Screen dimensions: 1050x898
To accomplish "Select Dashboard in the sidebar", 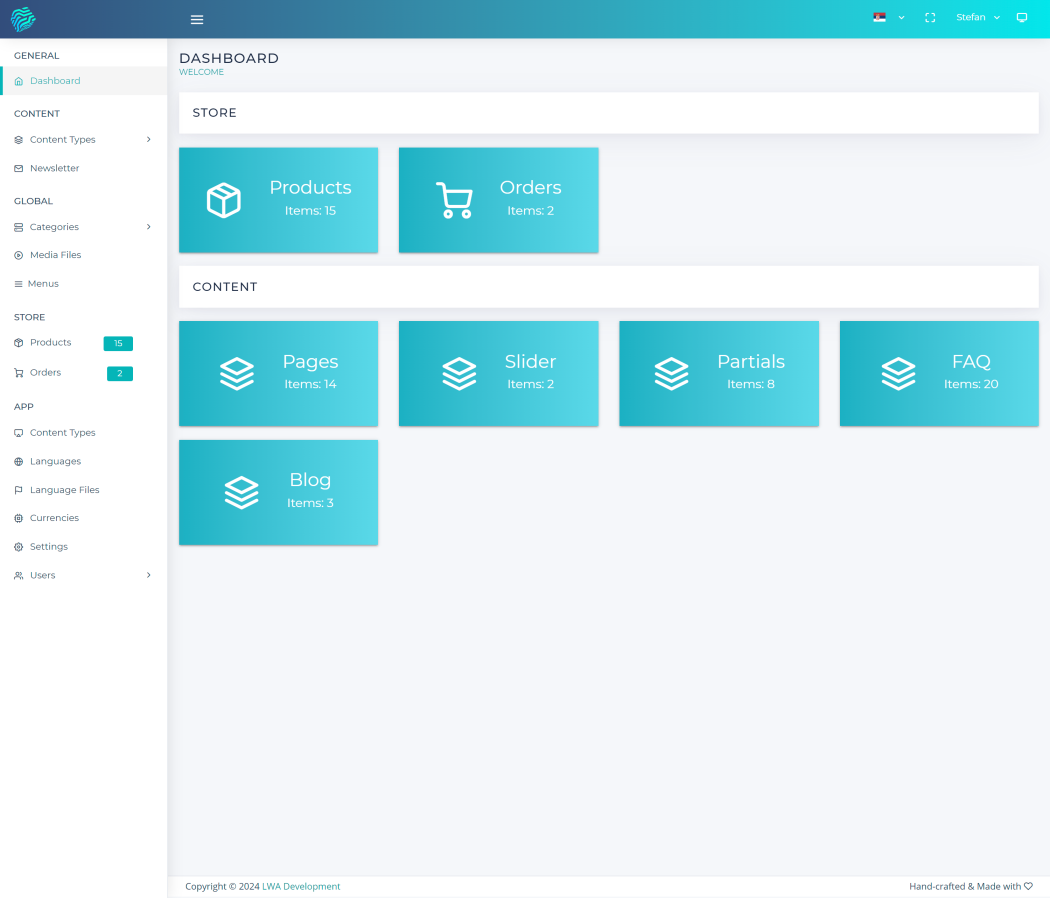I will point(55,80).
